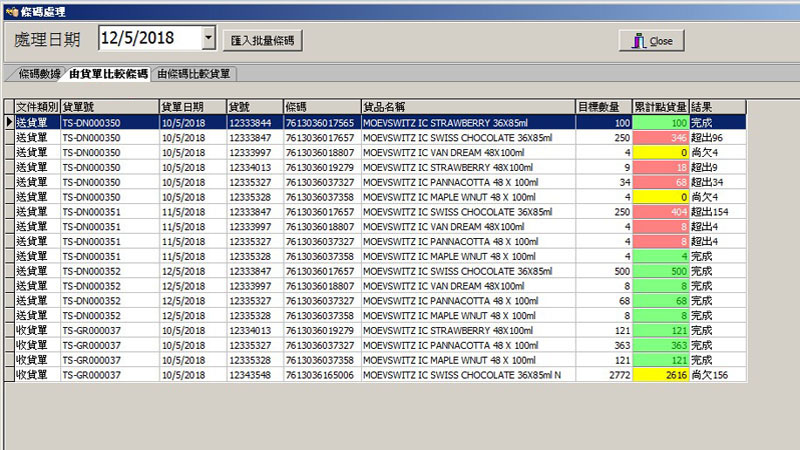Click the green 500 counted quantity cell
The image size is (800, 450).
click(660, 271)
